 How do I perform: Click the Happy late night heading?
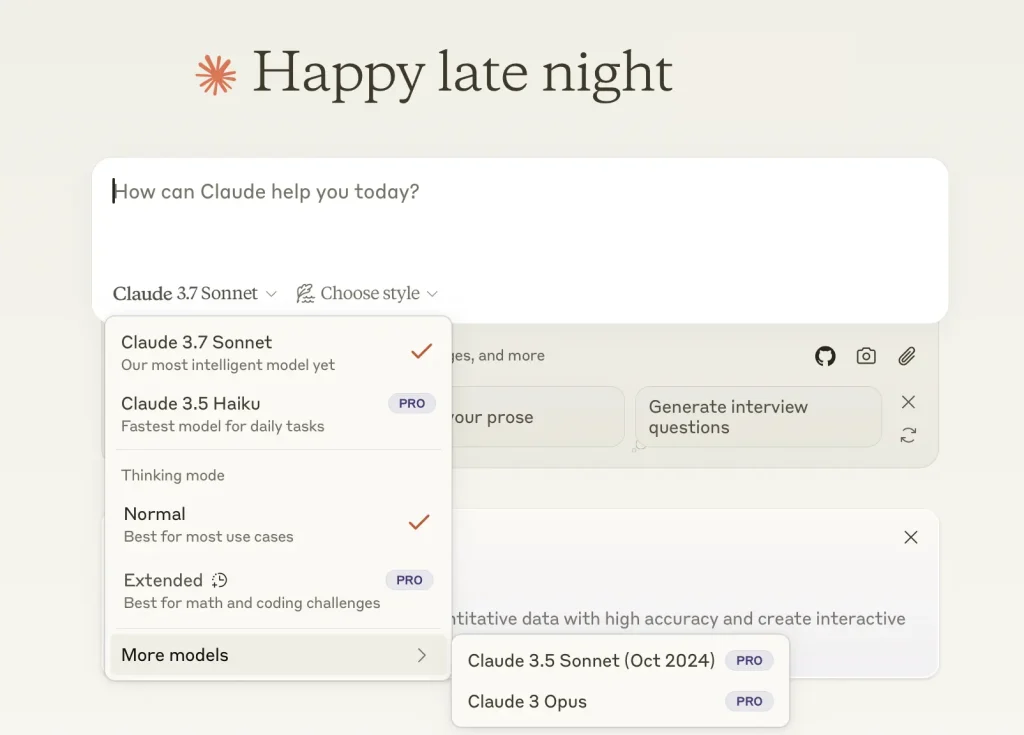coord(462,73)
